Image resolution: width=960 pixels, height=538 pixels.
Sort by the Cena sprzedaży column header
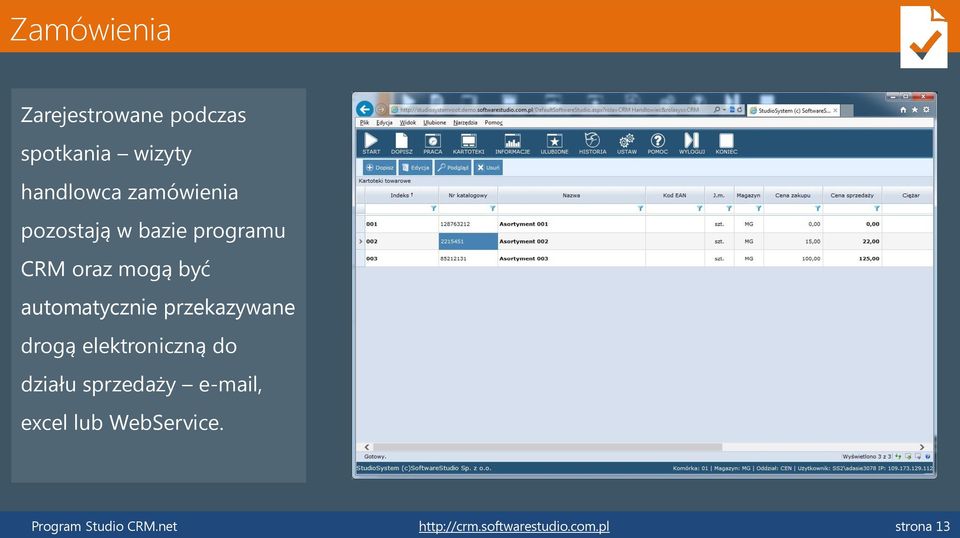click(852, 195)
